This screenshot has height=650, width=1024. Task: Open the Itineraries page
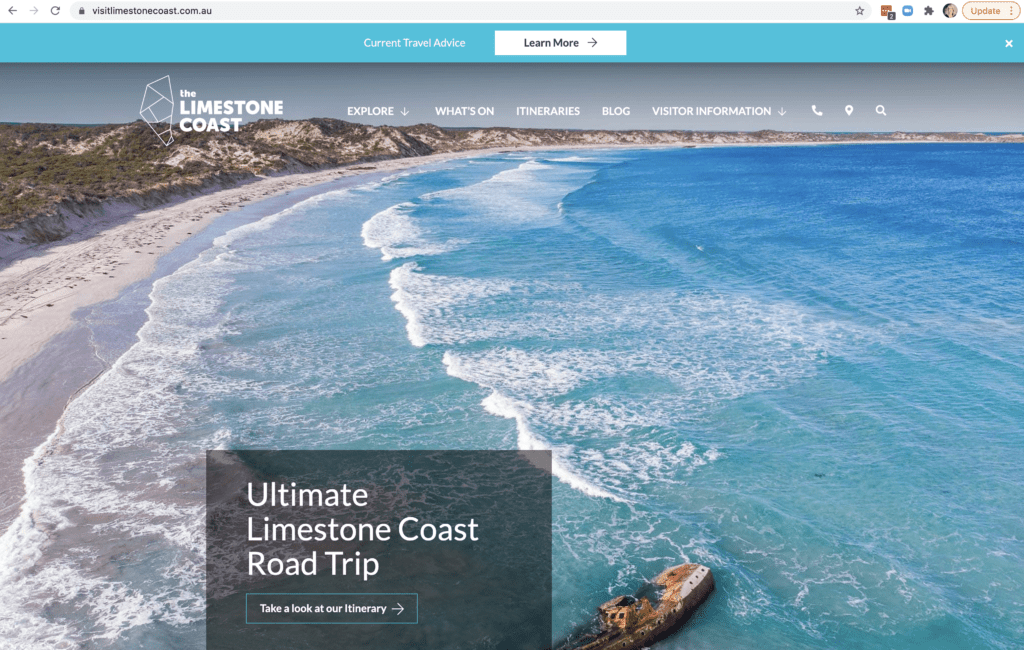(548, 111)
